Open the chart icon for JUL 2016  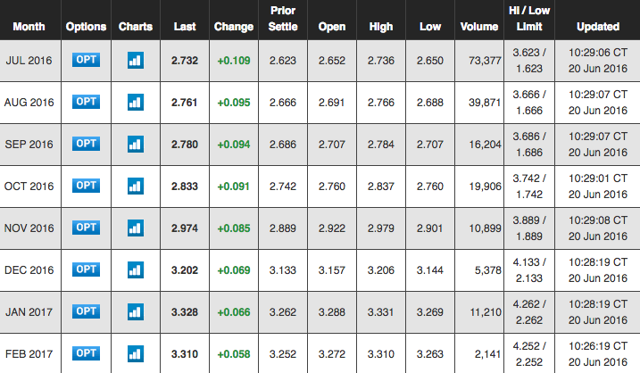coord(136,60)
